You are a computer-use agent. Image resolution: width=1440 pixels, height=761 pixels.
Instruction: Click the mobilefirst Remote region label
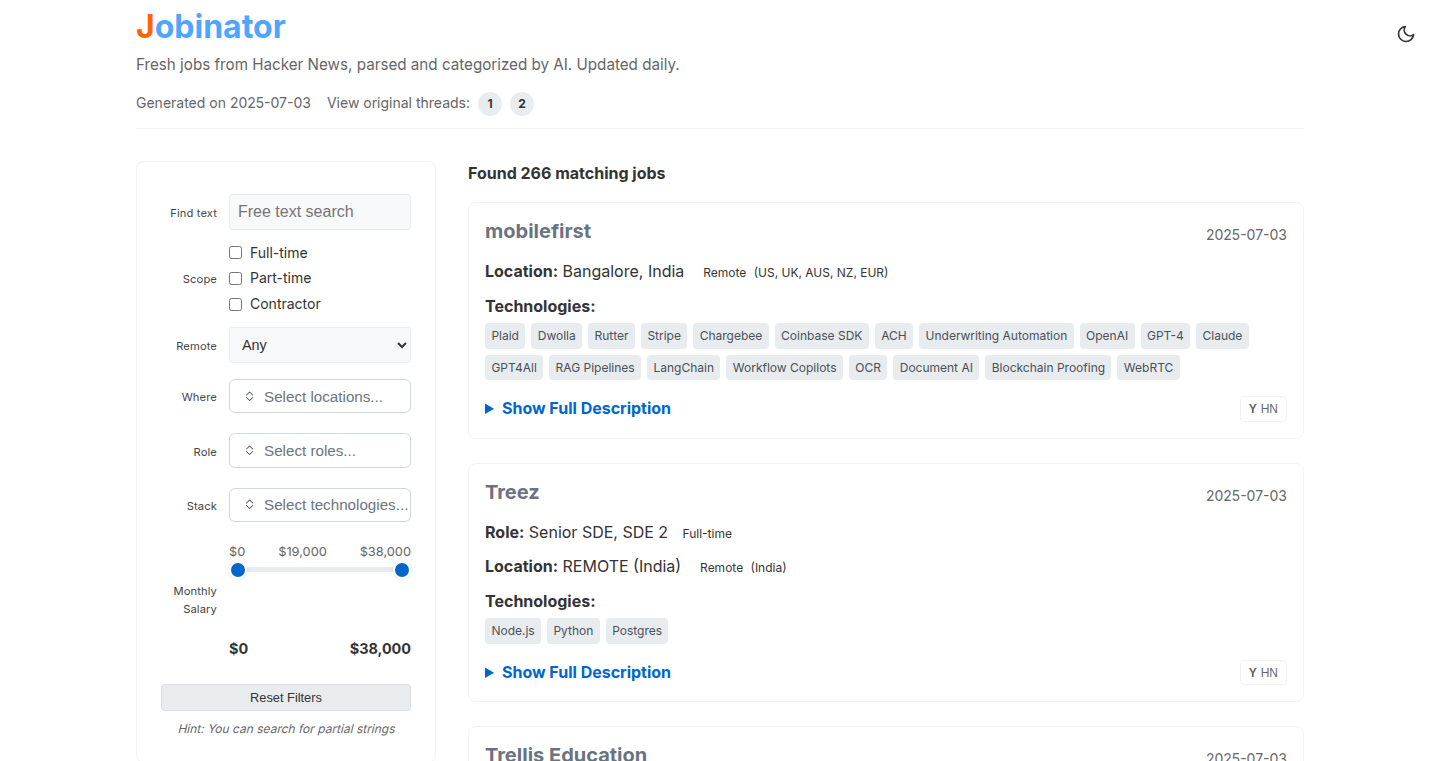[x=795, y=272]
